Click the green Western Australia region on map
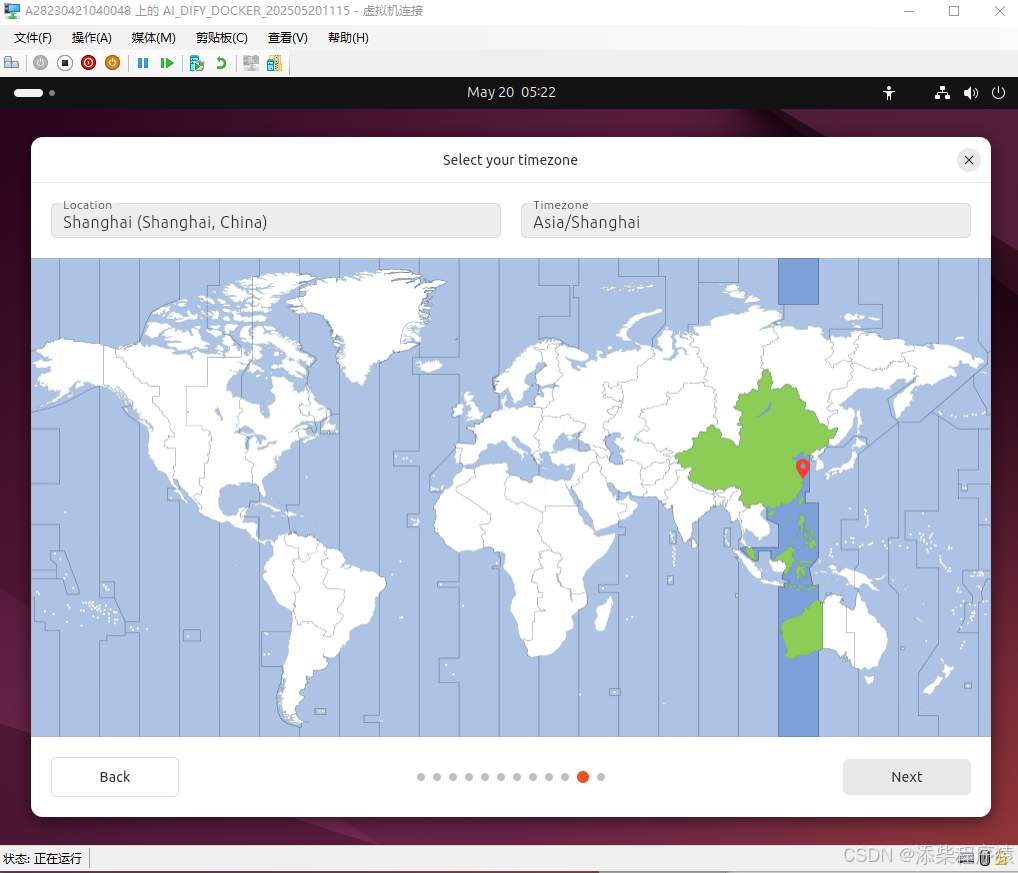Viewport: 1018px width, 873px height. [x=802, y=631]
